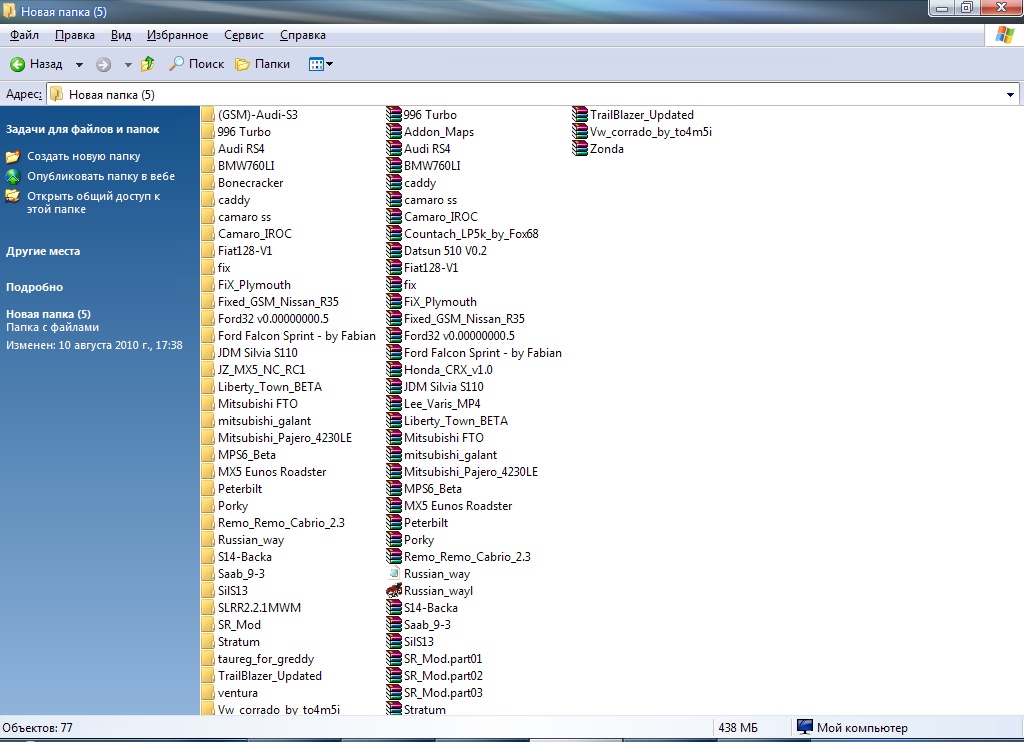Click the SilS13 folder name
1024x742 pixels.
pos(232,590)
